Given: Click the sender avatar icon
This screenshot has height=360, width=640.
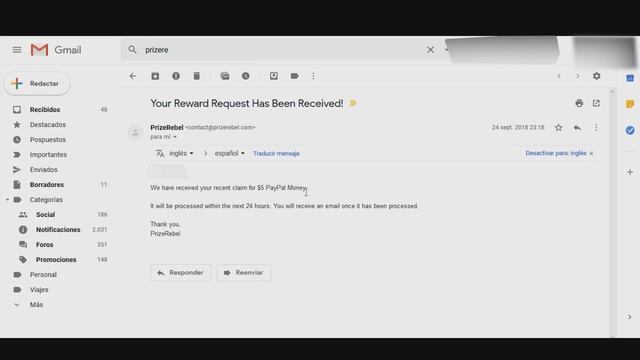Looking at the screenshot, I should (136, 132).
